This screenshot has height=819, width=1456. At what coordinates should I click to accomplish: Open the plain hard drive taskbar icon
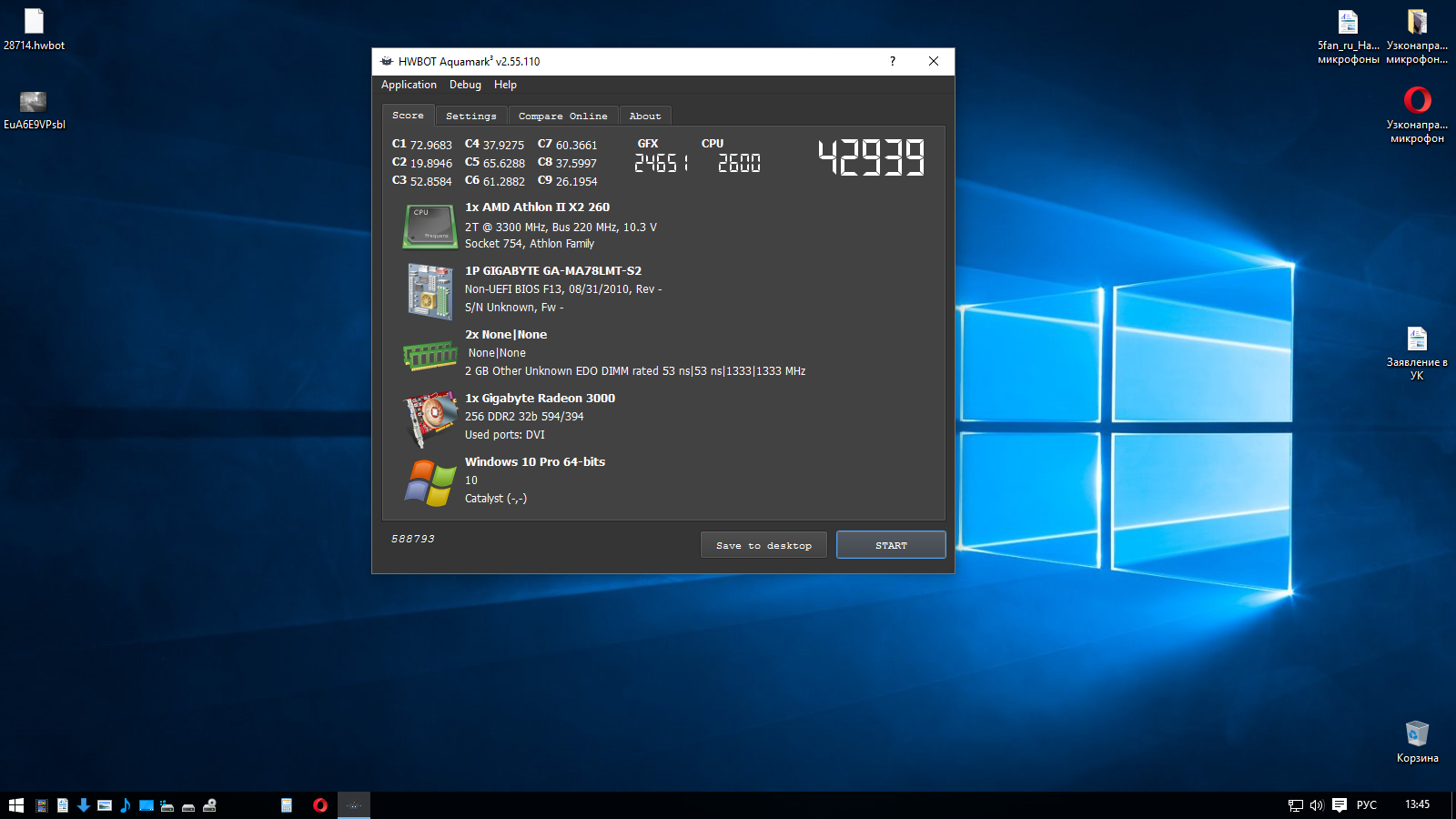(188, 806)
